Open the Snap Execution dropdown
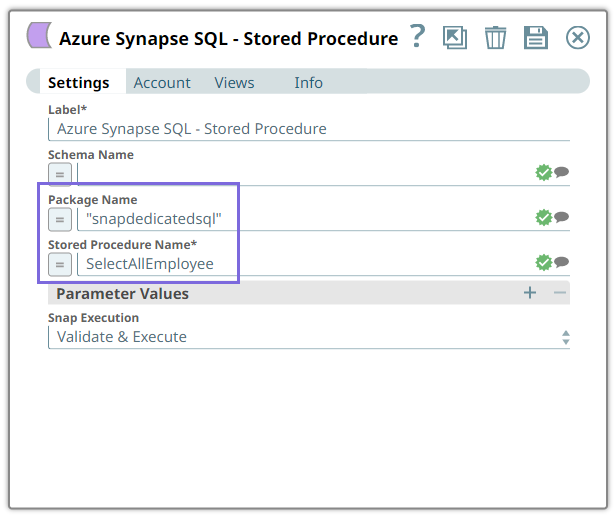 309,337
